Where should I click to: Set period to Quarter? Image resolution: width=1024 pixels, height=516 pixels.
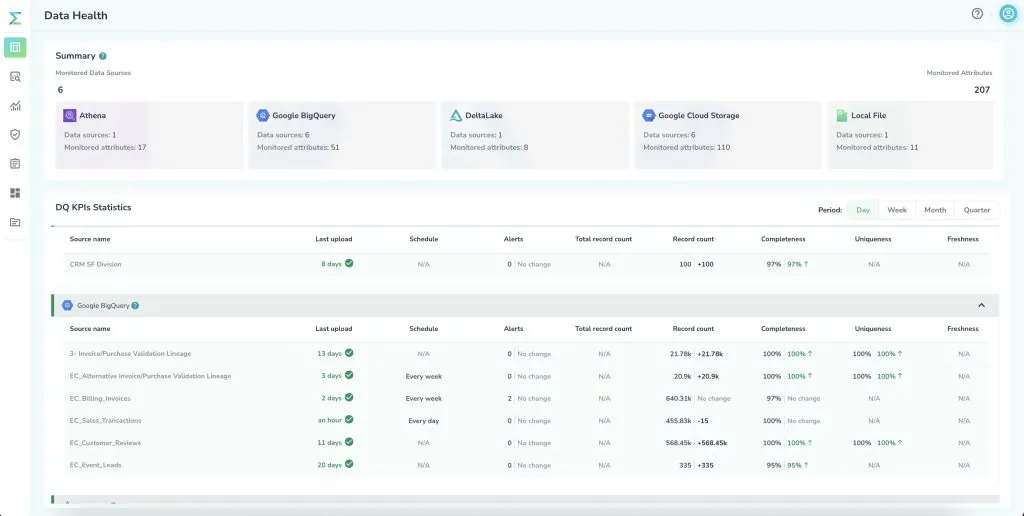976,210
